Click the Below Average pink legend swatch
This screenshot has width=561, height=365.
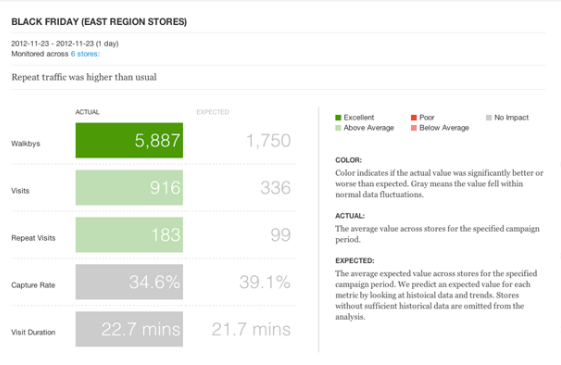(414, 128)
